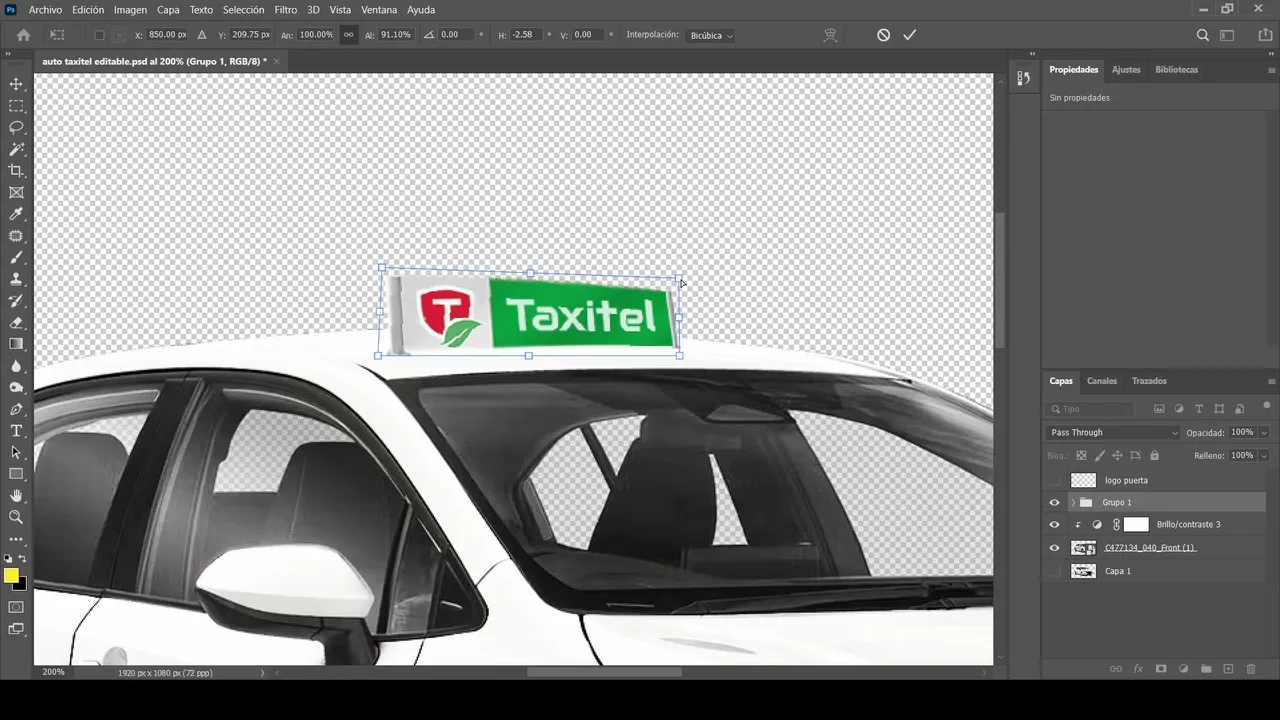Switch to the Bibliotecas tab
The width and height of the screenshot is (1280, 720).
[x=1176, y=70]
